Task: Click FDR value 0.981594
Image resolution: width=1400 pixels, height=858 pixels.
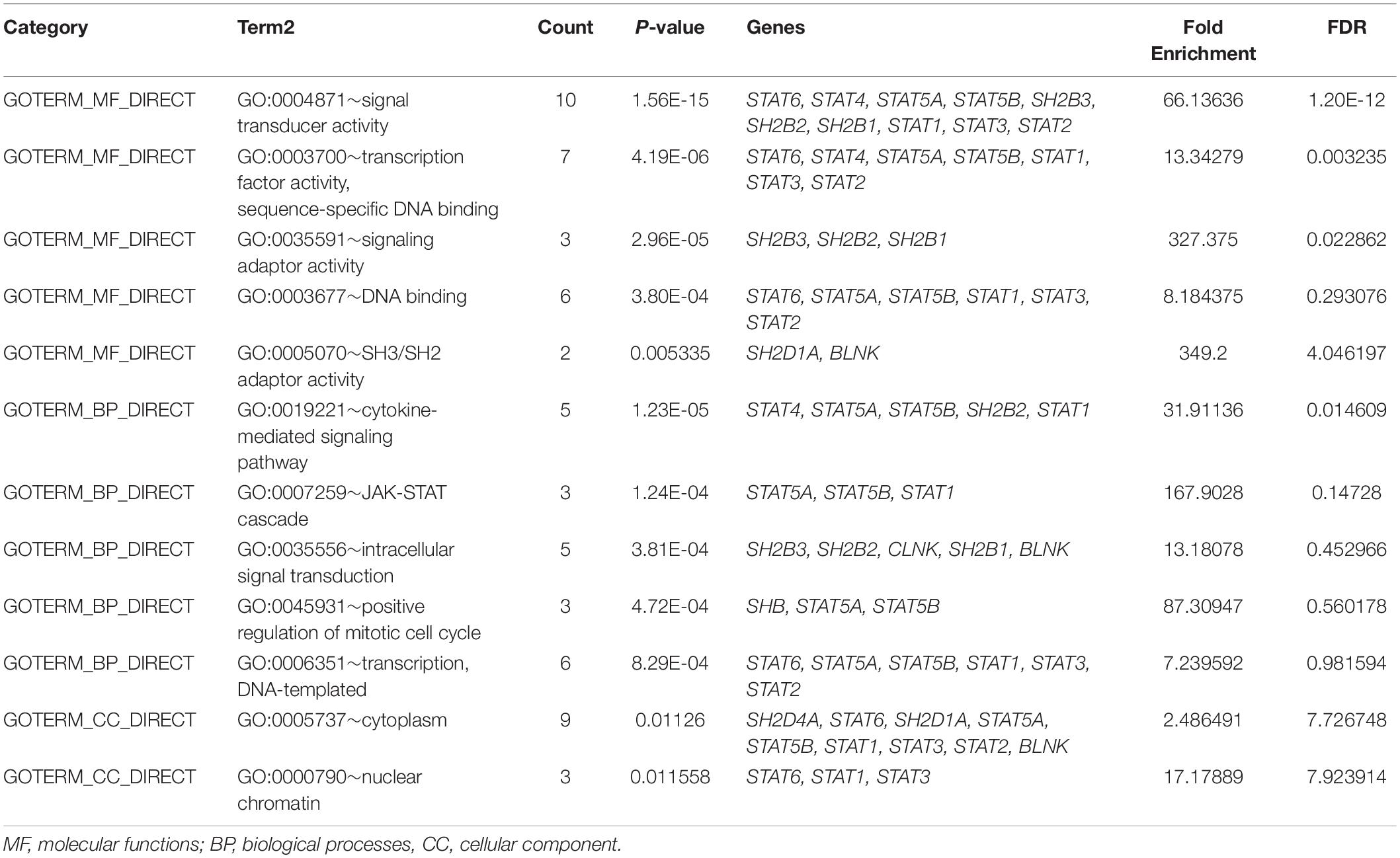Action: coord(1346,664)
